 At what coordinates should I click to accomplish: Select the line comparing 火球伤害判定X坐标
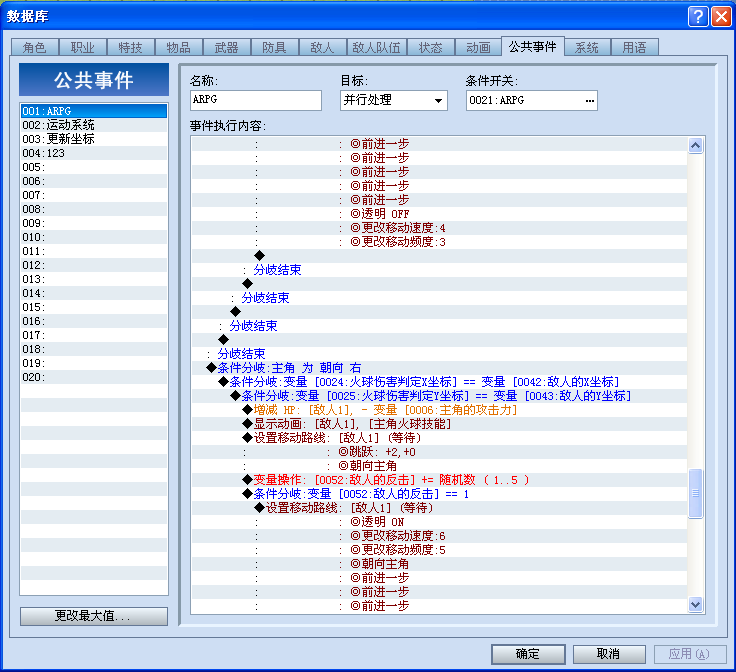pyautogui.click(x=439, y=382)
